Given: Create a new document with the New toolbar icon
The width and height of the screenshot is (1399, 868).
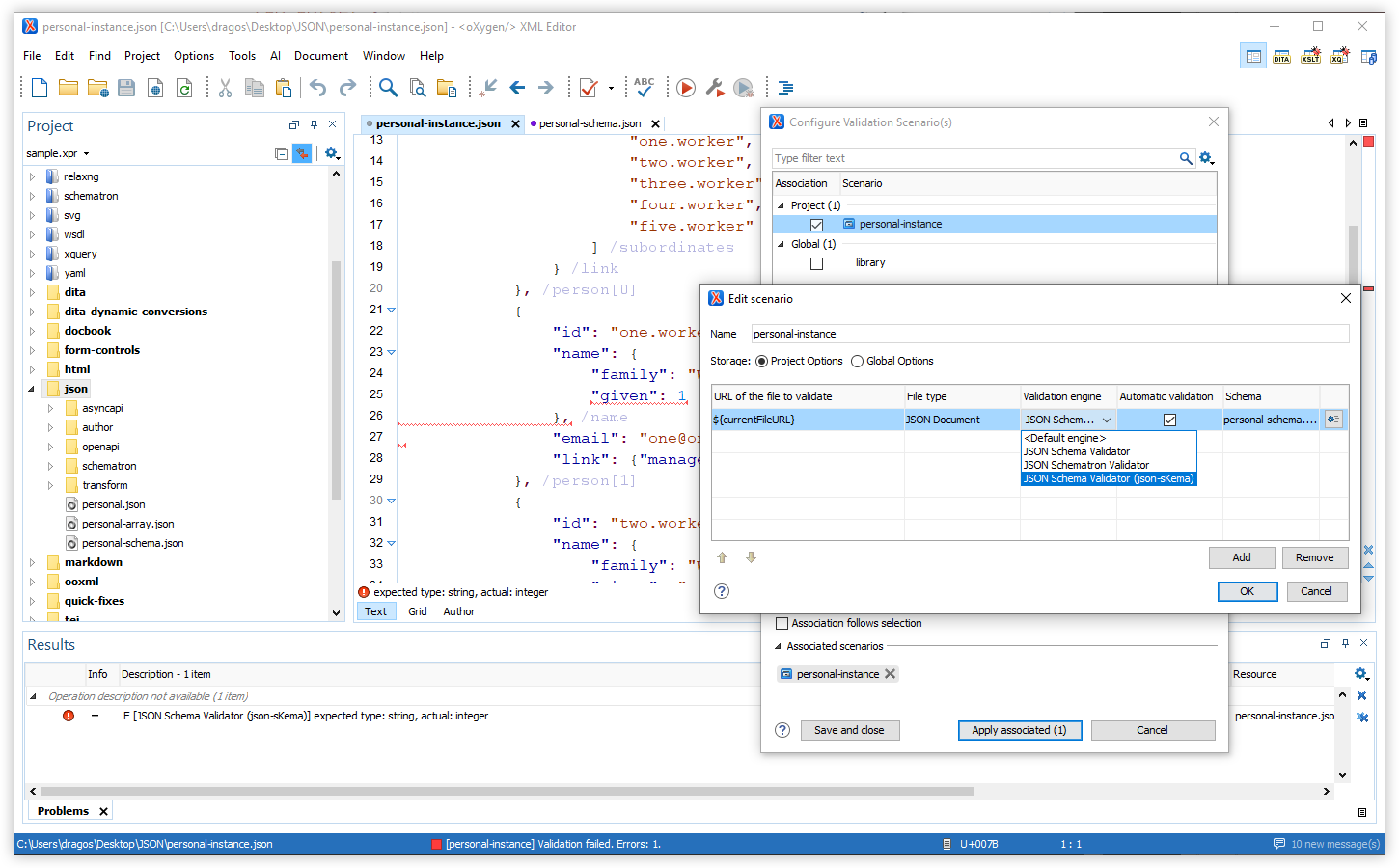Looking at the screenshot, I should coord(40,88).
